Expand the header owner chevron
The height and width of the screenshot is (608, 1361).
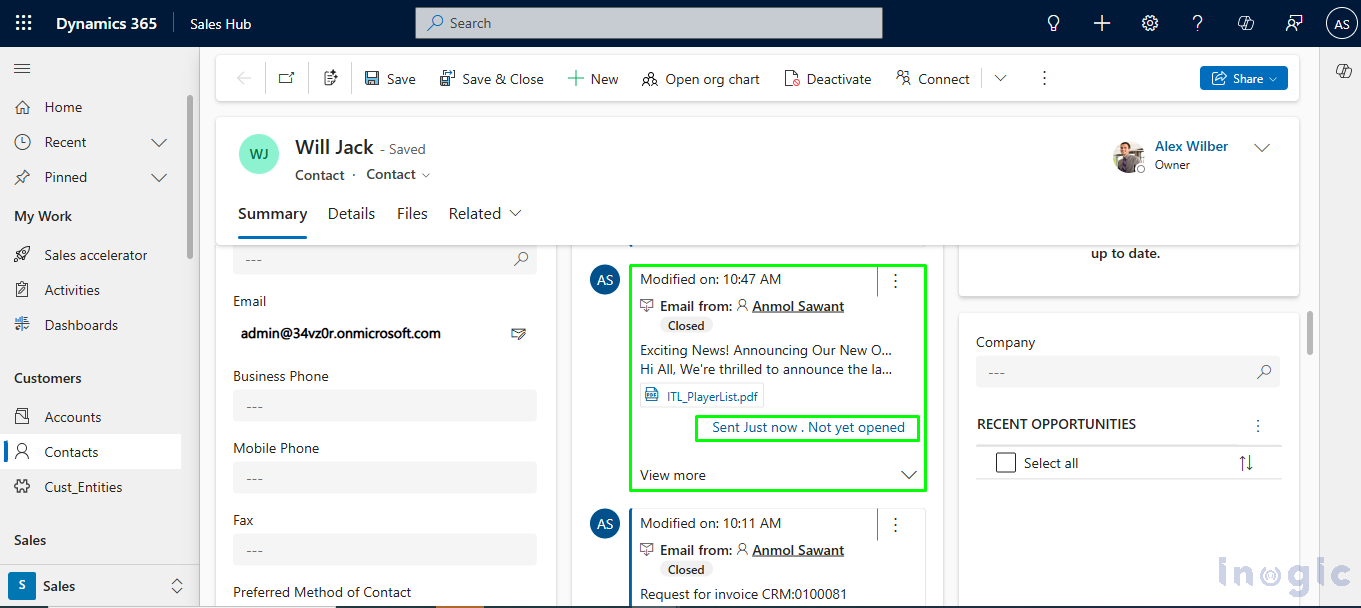[1262, 148]
